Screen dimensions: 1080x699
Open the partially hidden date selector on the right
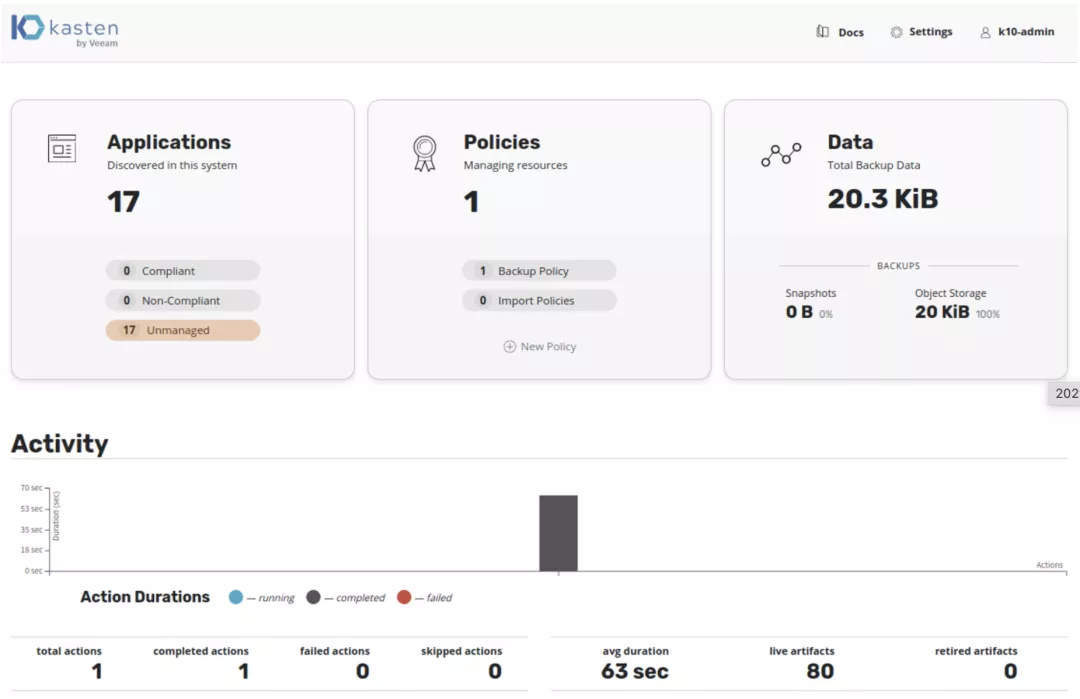[x=1066, y=393]
